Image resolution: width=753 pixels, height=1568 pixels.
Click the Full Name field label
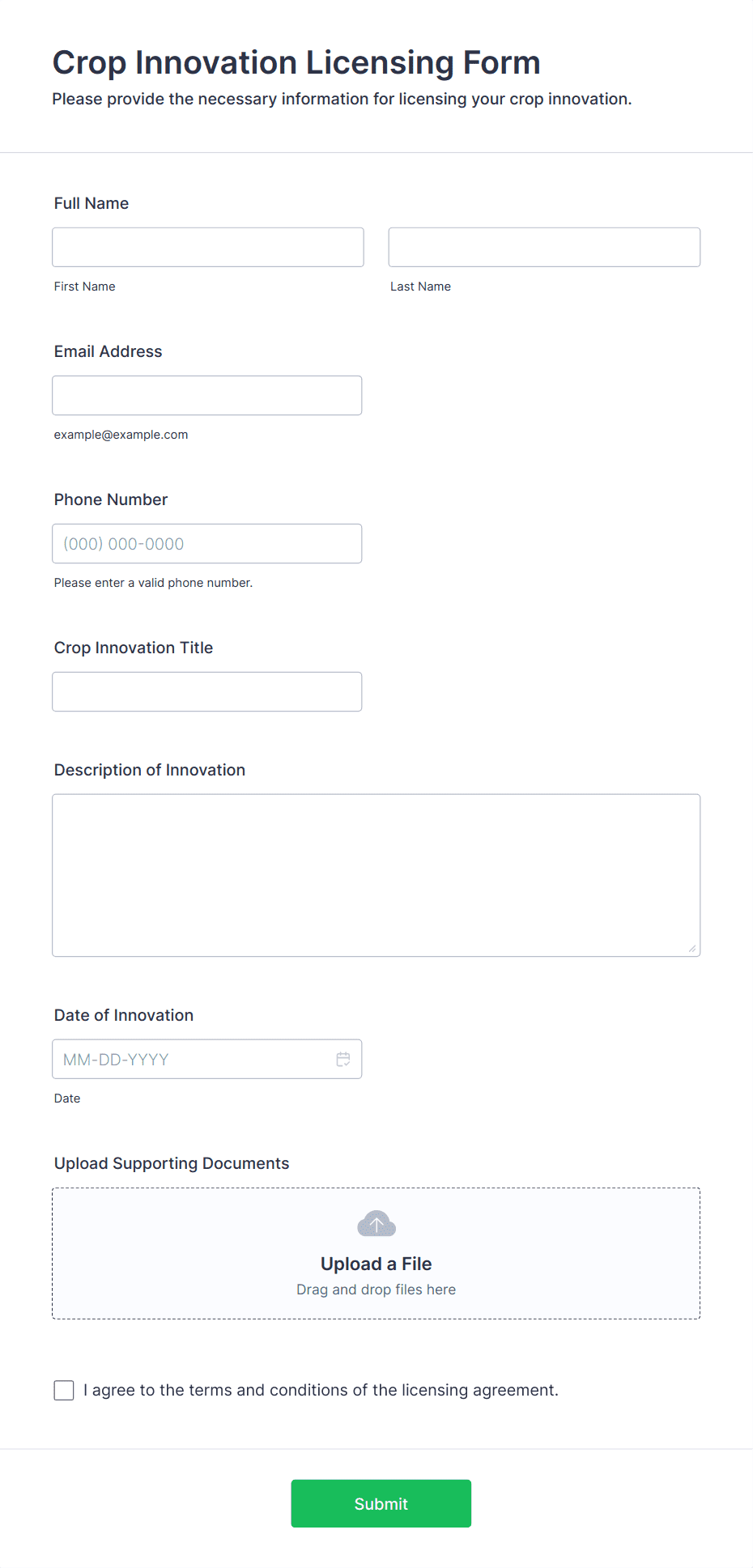tap(91, 203)
